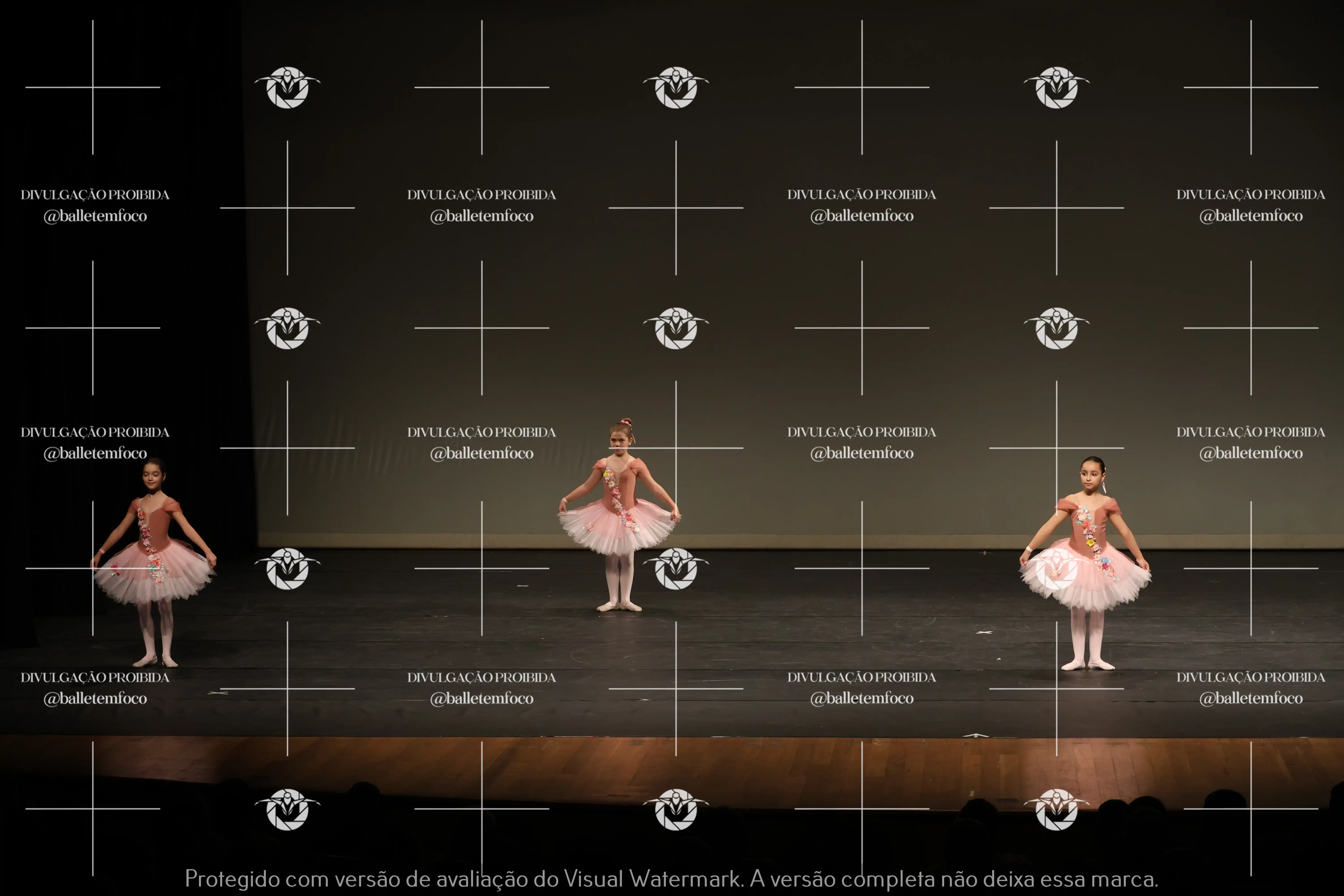Click the @balletemfoco handle in the top-left corner

click(x=95, y=216)
